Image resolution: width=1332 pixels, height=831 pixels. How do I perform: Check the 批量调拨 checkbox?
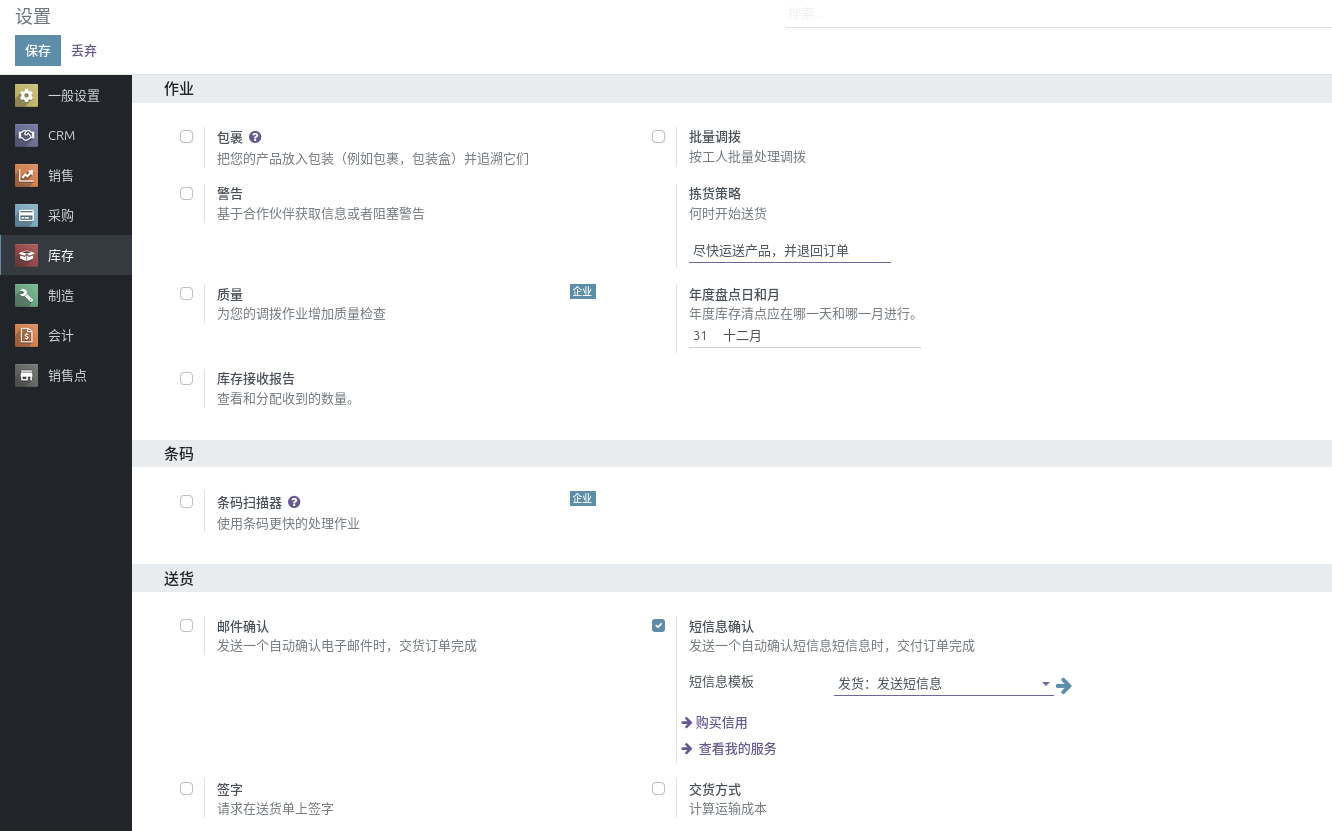coord(658,137)
